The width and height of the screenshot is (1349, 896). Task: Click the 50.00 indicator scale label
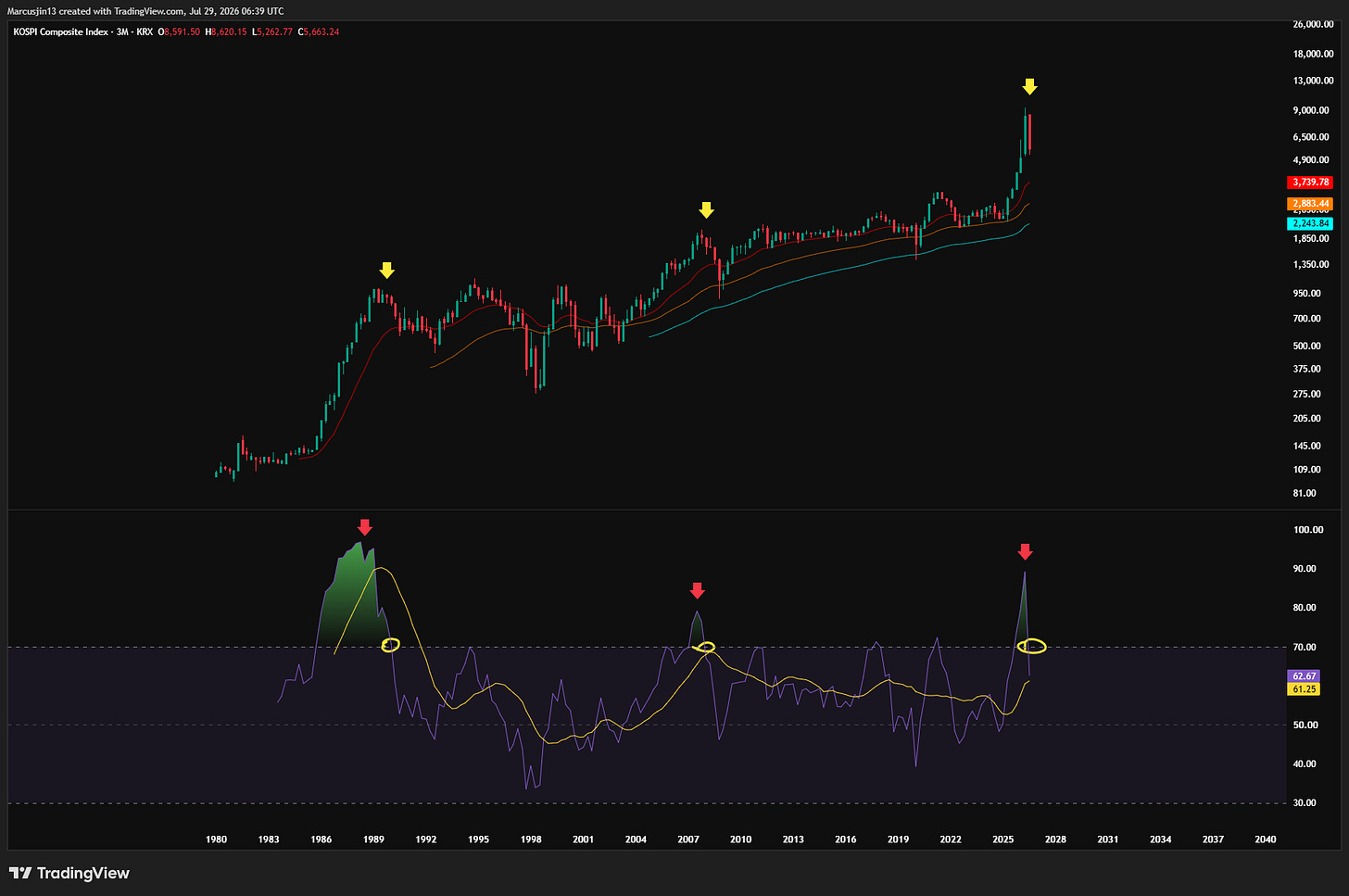click(x=1305, y=726)
